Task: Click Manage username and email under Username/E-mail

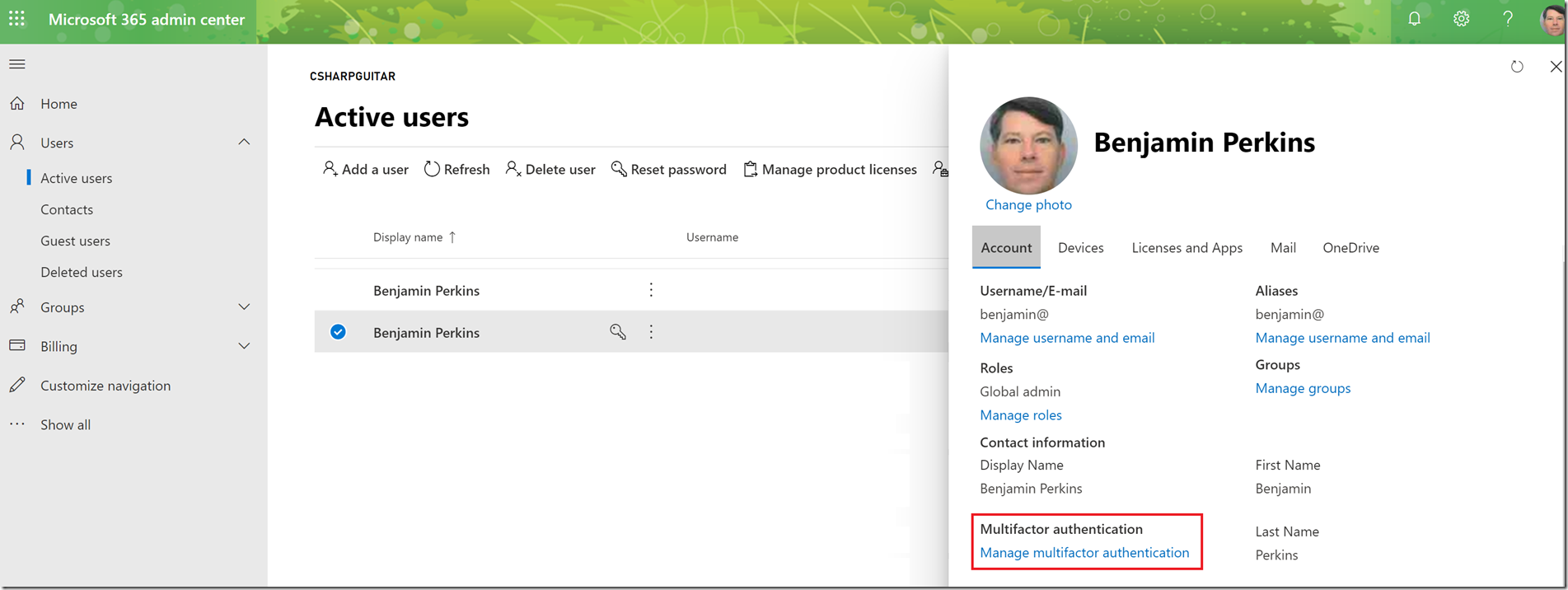Action: 1067,338
